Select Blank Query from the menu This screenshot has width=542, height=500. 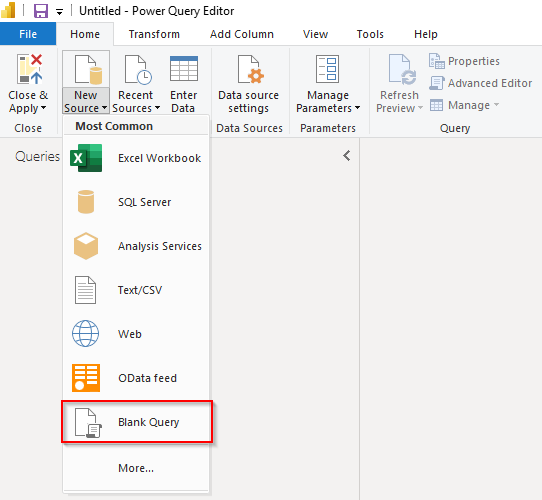tap(137, 422)
